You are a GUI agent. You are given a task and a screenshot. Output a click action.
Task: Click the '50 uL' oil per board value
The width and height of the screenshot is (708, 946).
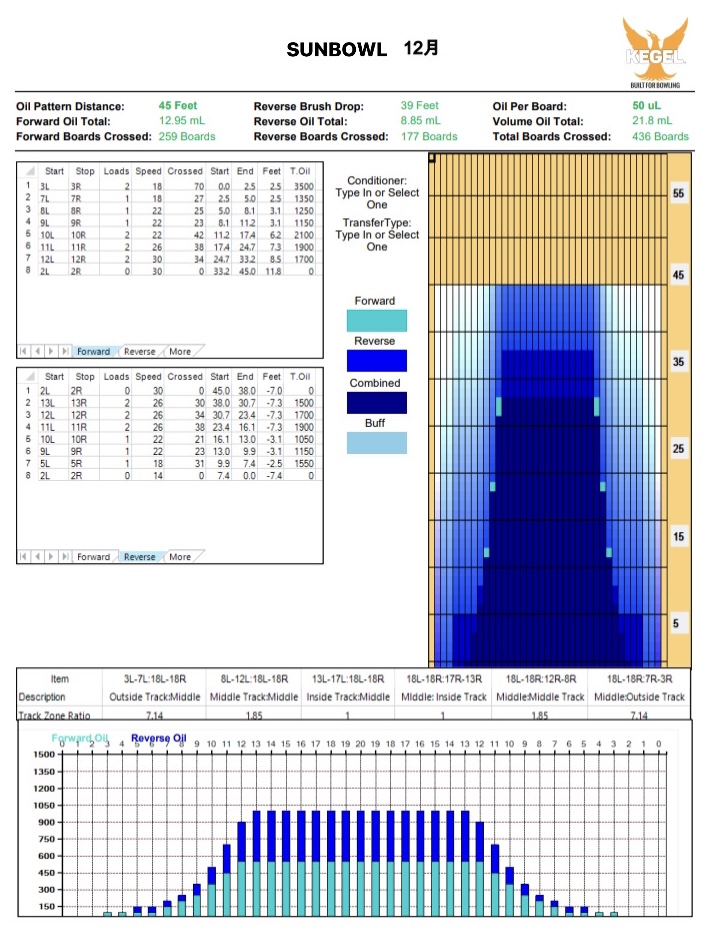tap(646, 106)
